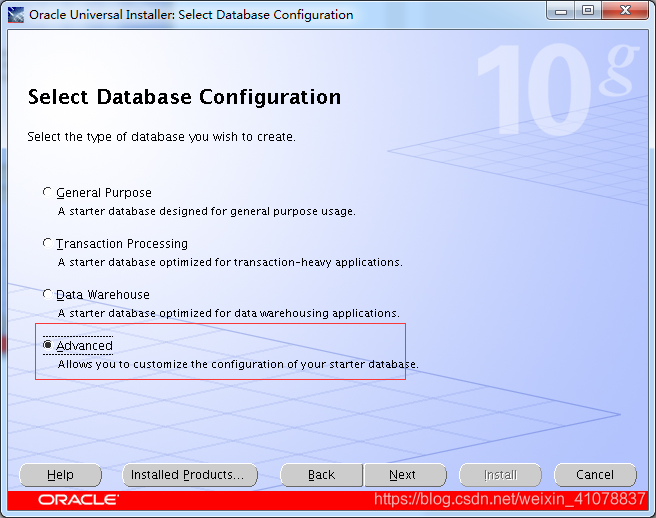Click the Oracle installer title bar icon
656x518 pixels.
coord(16,15)
